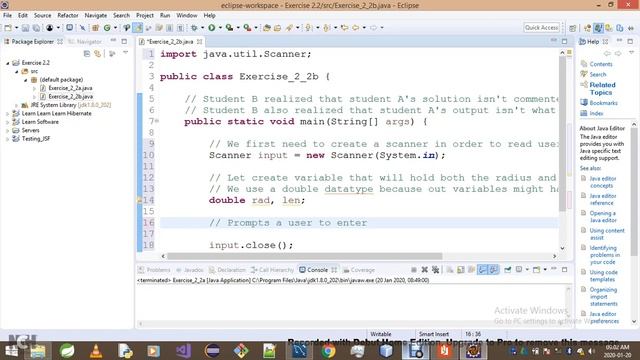Toggle Show Console When Standard Error Changes

click(x=493, y=269)
